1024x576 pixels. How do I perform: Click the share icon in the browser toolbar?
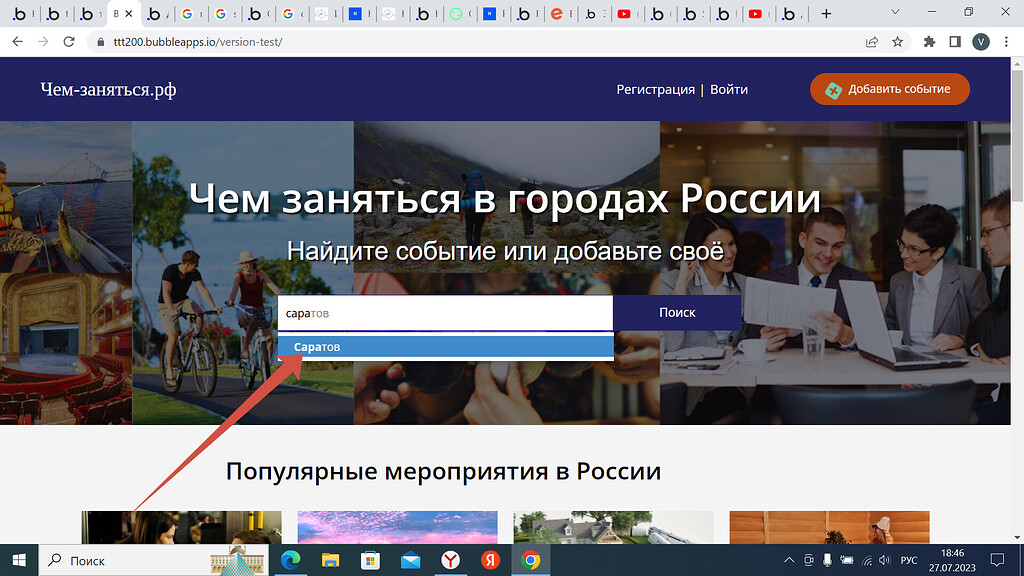[x=869, y=44]
